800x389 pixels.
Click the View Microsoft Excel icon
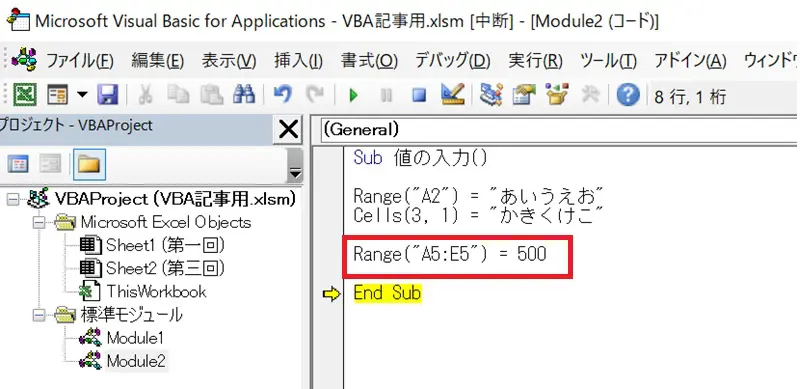pyautogui.click(x=23, y=95)
